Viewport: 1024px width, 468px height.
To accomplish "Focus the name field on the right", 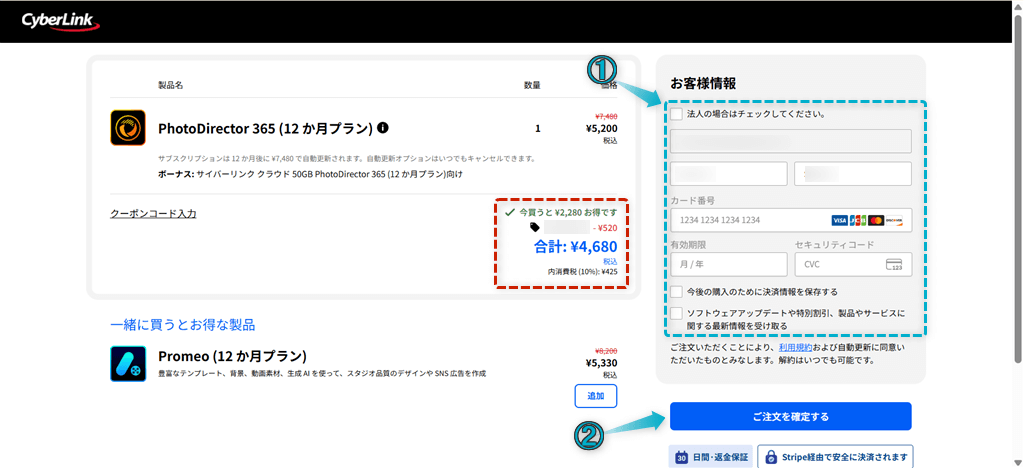I will 853,174.
